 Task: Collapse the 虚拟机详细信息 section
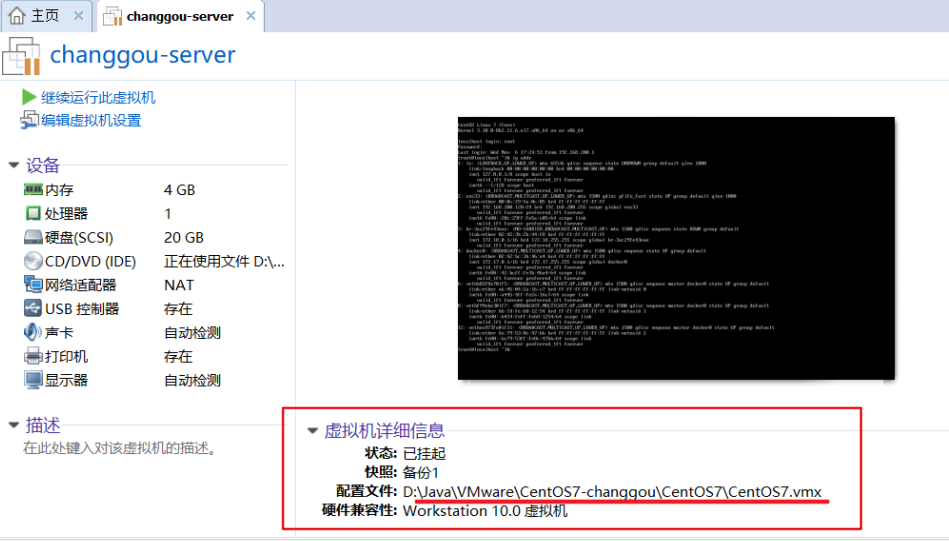[312, 430]
